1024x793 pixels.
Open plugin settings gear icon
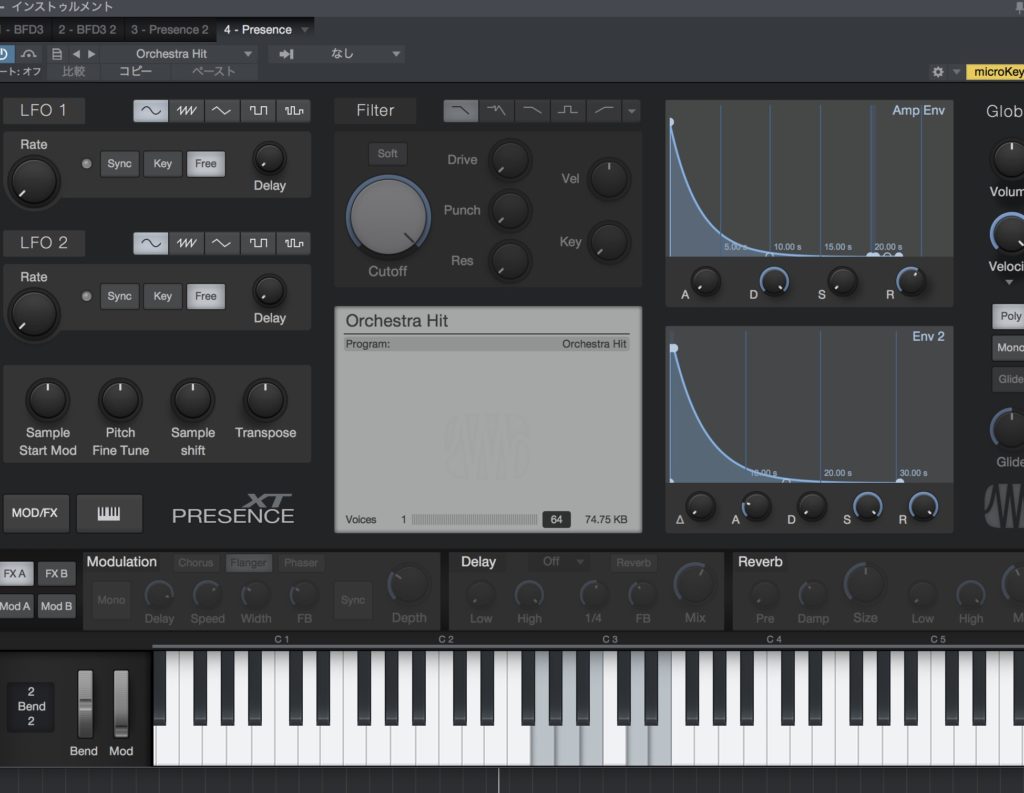point(937,72)
